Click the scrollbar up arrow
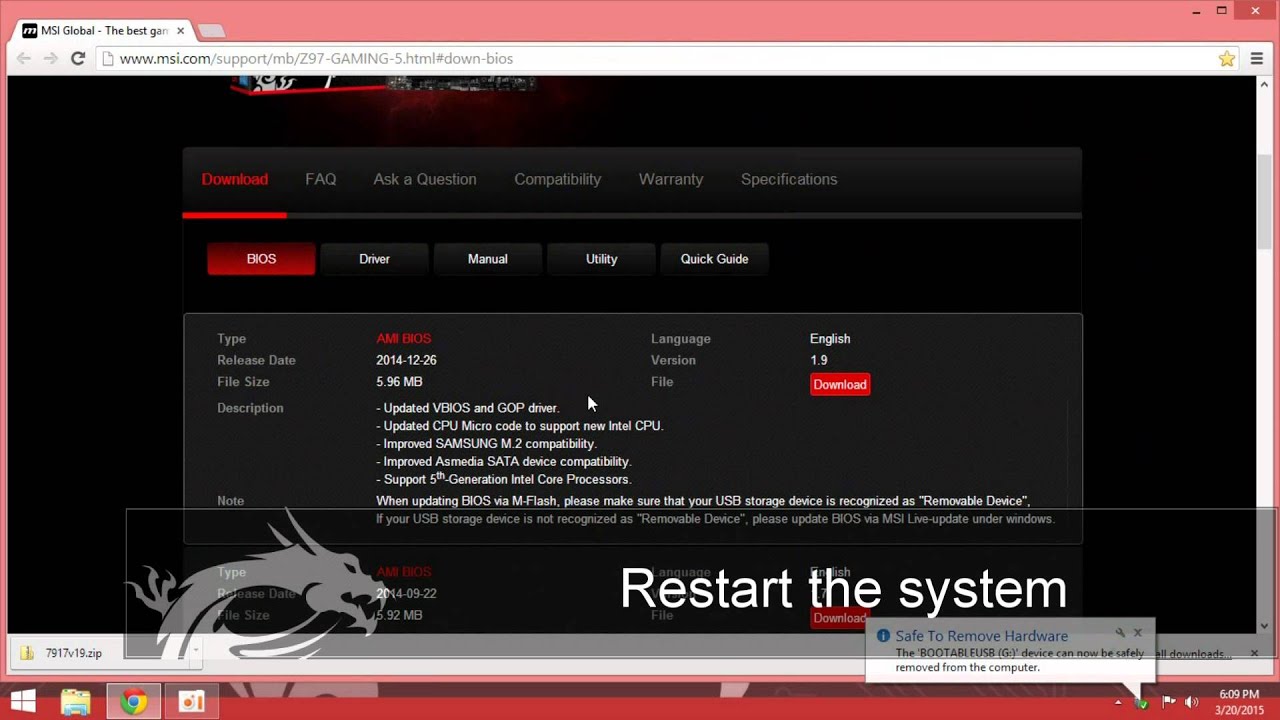Image resolution: width=1280 pixels, height=720 pixels. click(x=1264, y=84)
